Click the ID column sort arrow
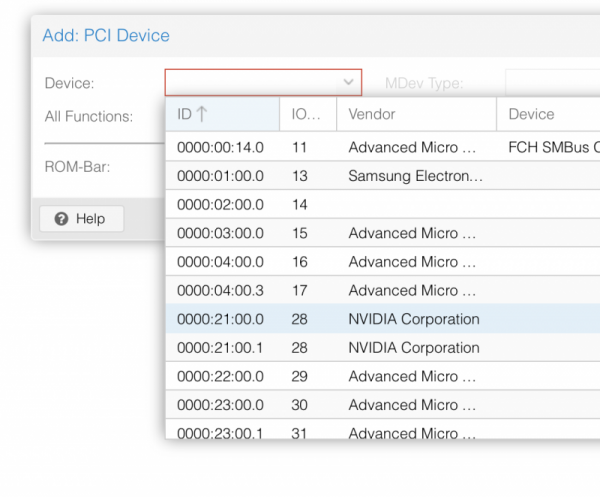This screenshot has height=497, width=600. coord(201,114)
